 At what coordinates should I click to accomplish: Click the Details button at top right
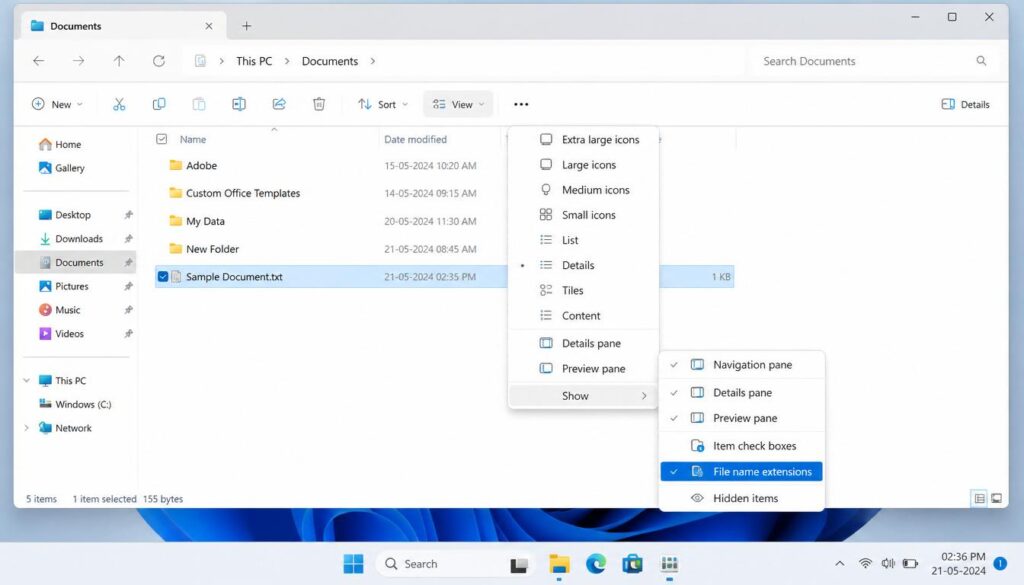(965, 104)
